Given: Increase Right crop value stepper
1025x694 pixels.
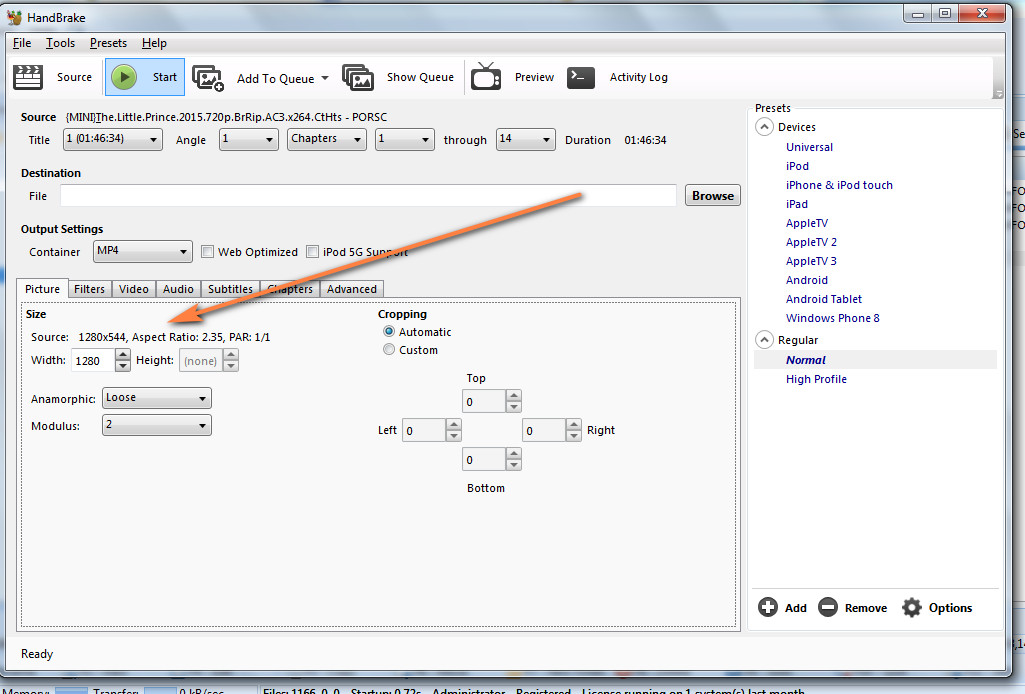Looking at the screenshot, I should tap(573, 425).
